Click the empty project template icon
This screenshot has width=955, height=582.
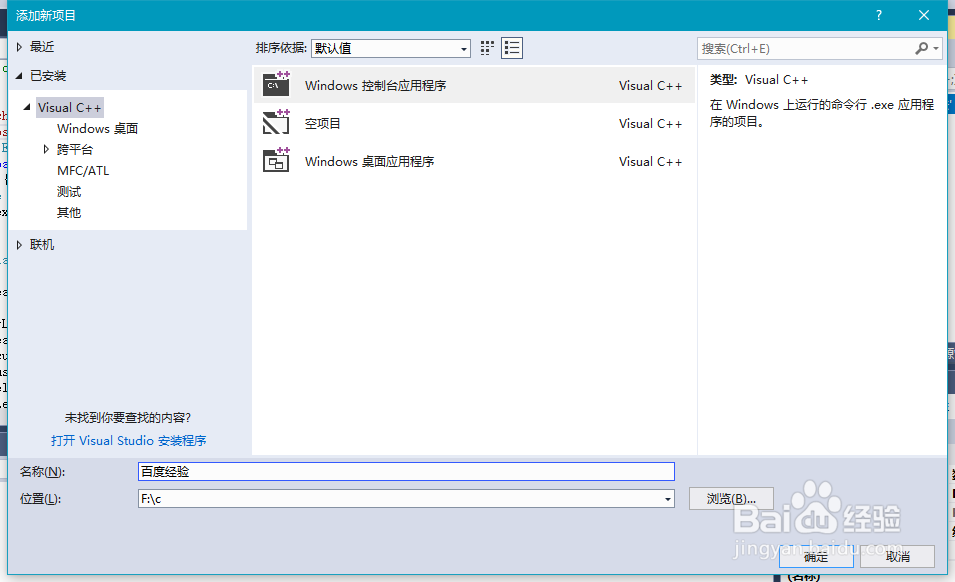coord(276,122)
